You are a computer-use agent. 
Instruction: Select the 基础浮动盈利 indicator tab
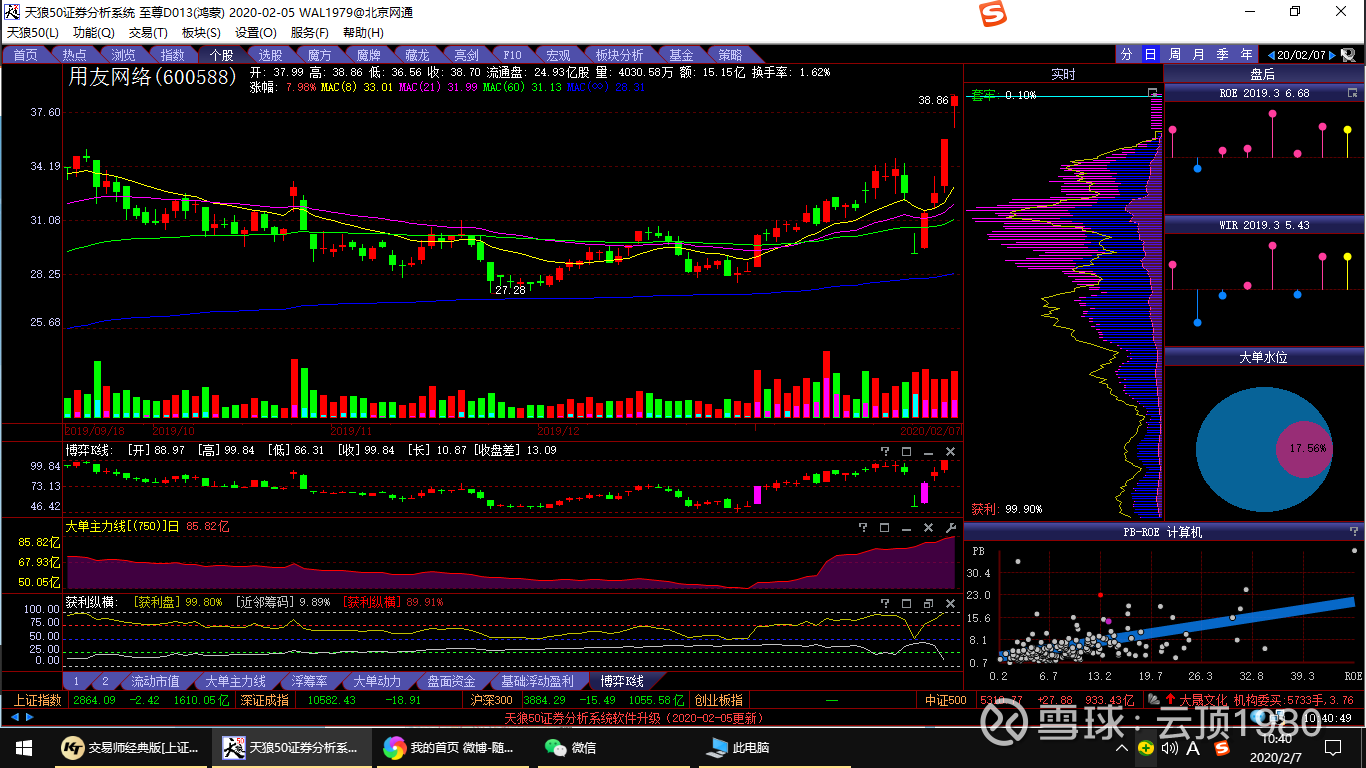pyautogui.click(x=537, y=681)
